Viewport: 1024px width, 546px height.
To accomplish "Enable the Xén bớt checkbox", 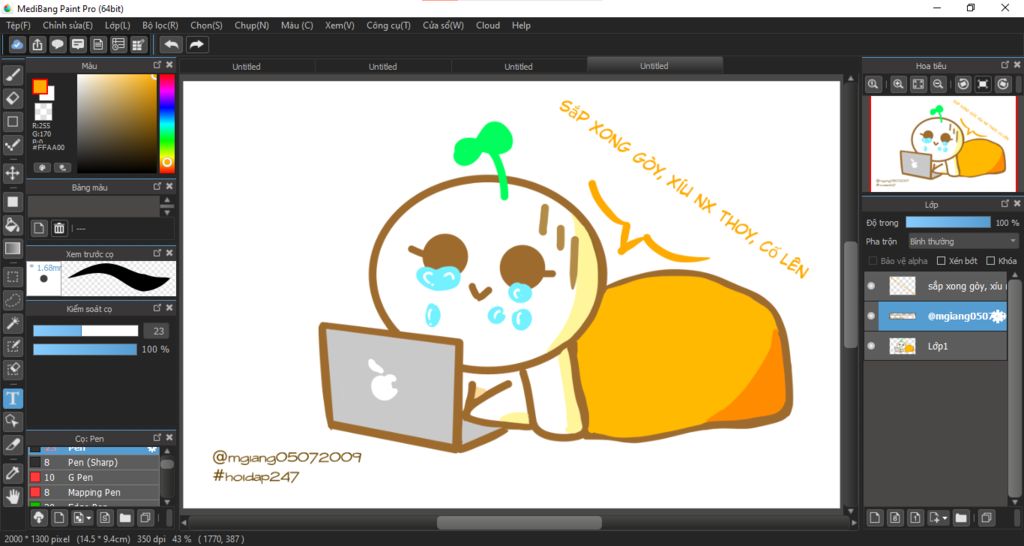I will 941,261.
